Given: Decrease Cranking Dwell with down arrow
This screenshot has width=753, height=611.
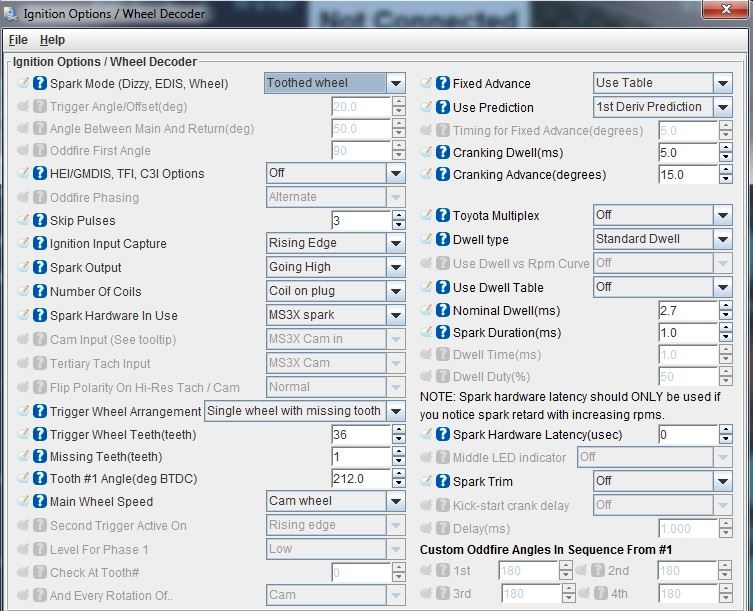Looking at the screenshot, I should (x=726, y=157).
